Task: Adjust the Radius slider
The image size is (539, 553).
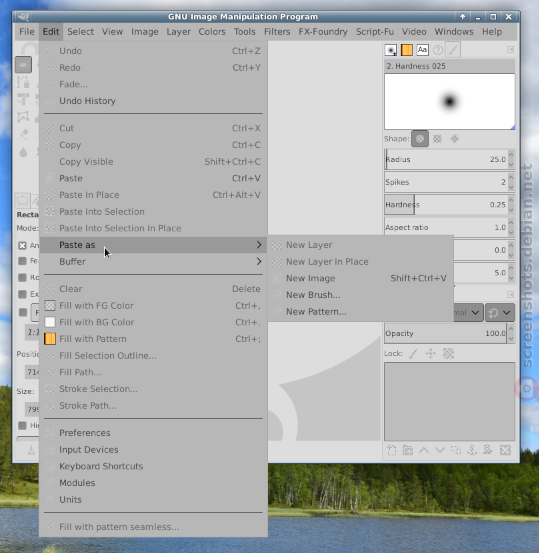Action: [x=446, y=159]
